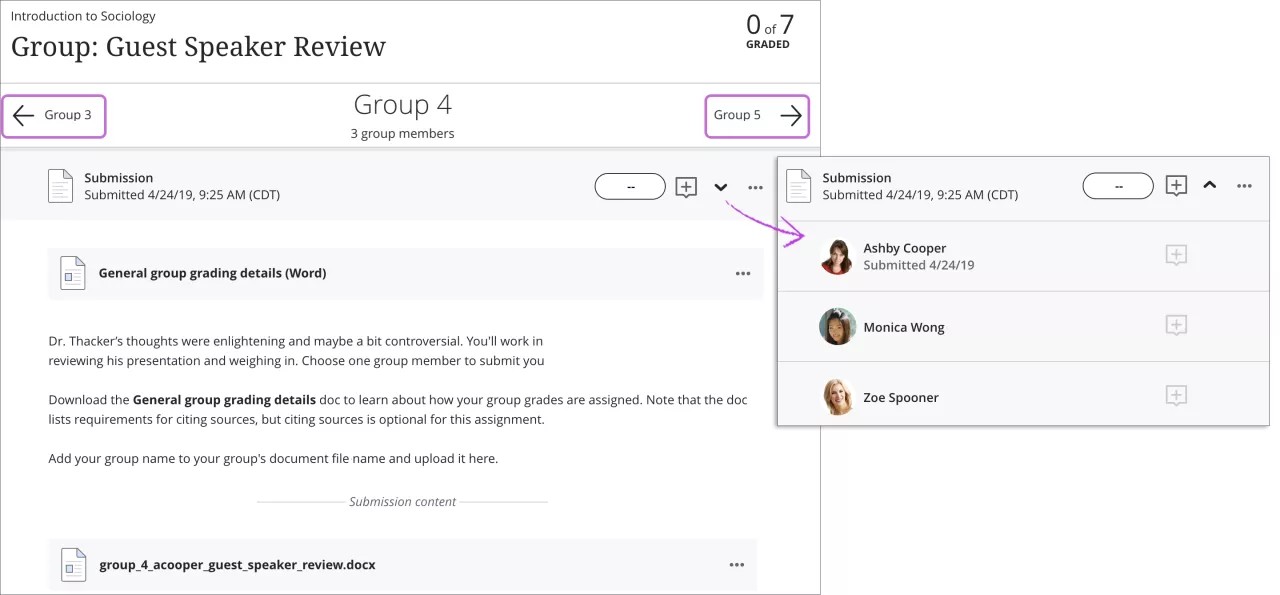The width and height of the screenshot is (1280, 595).
Task: Collapse the expanded member list with the up chevron
Action: (1210, 186)
